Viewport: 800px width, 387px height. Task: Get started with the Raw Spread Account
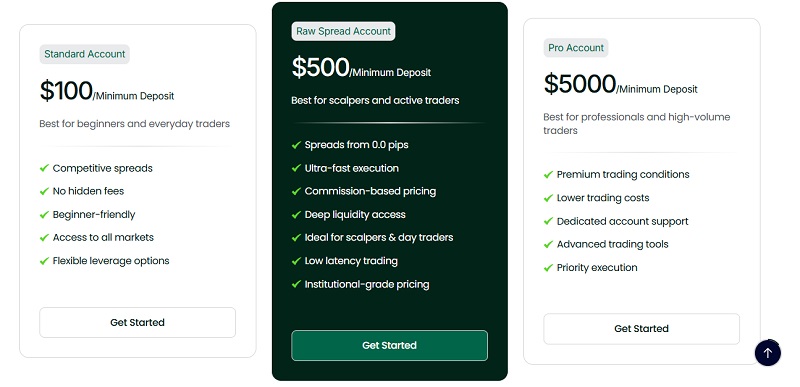389,345
